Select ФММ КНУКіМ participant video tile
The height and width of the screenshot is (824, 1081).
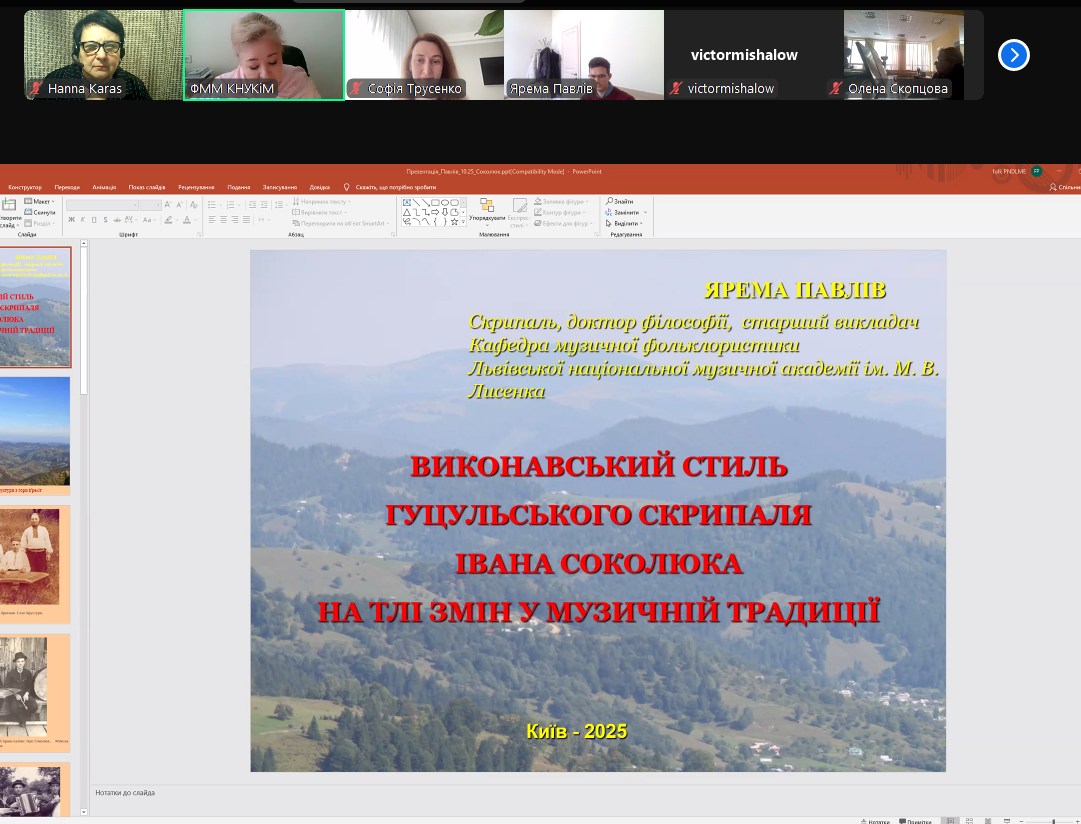tap(264, 55)
